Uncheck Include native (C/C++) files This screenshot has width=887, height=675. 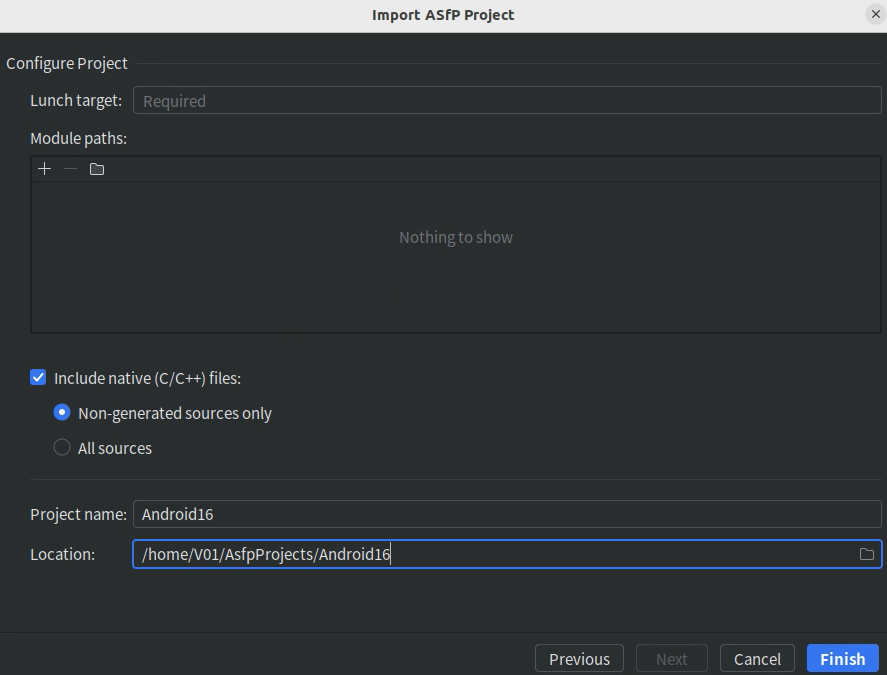pyautogui.click(x=38, y=377)
